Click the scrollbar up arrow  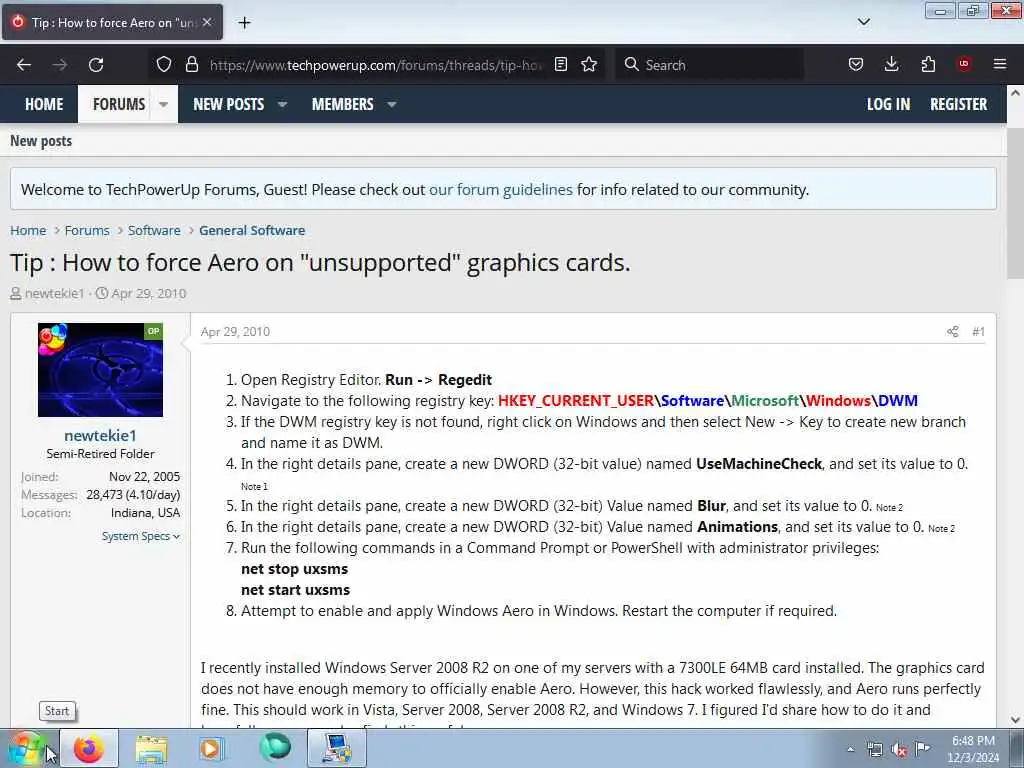[x=1015, y=93]
